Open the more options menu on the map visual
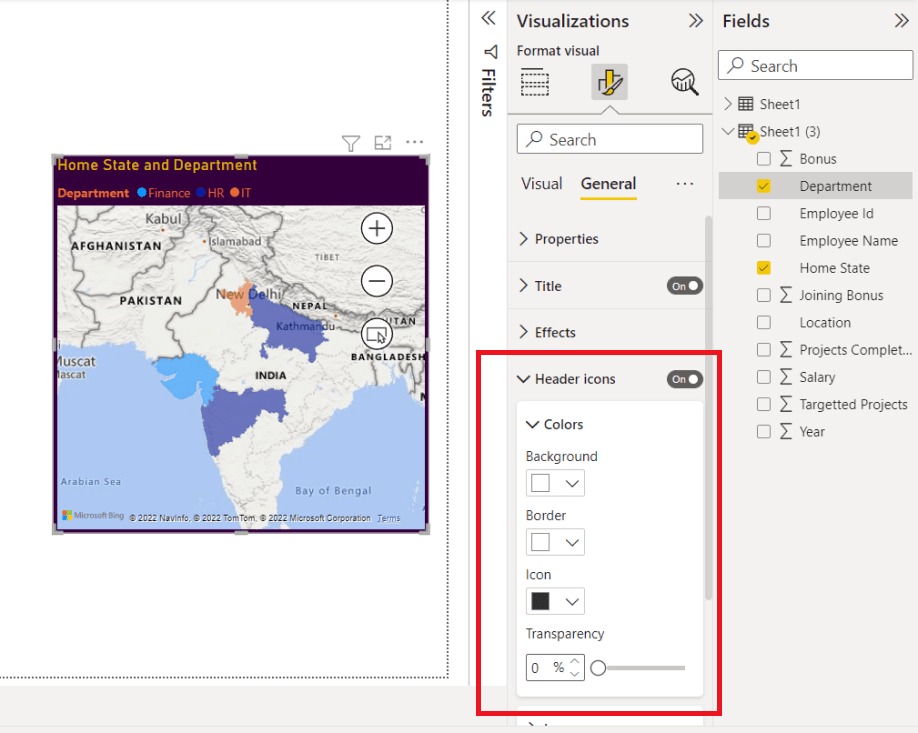The width and height of the screenshot is (918, 733). pyautogui.click(x=414, y=143)
